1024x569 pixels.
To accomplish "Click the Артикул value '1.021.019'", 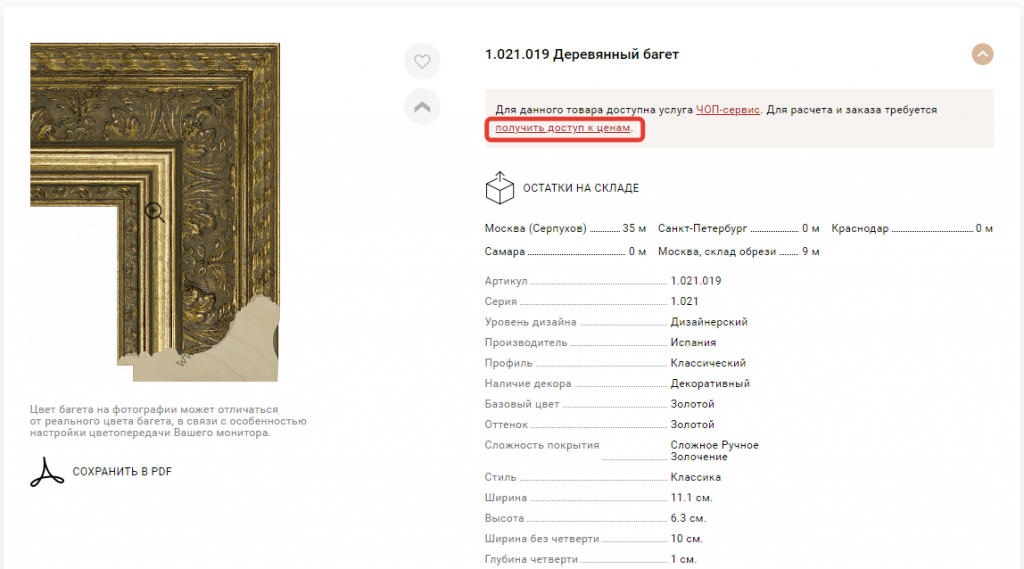I will click(696, 281).
